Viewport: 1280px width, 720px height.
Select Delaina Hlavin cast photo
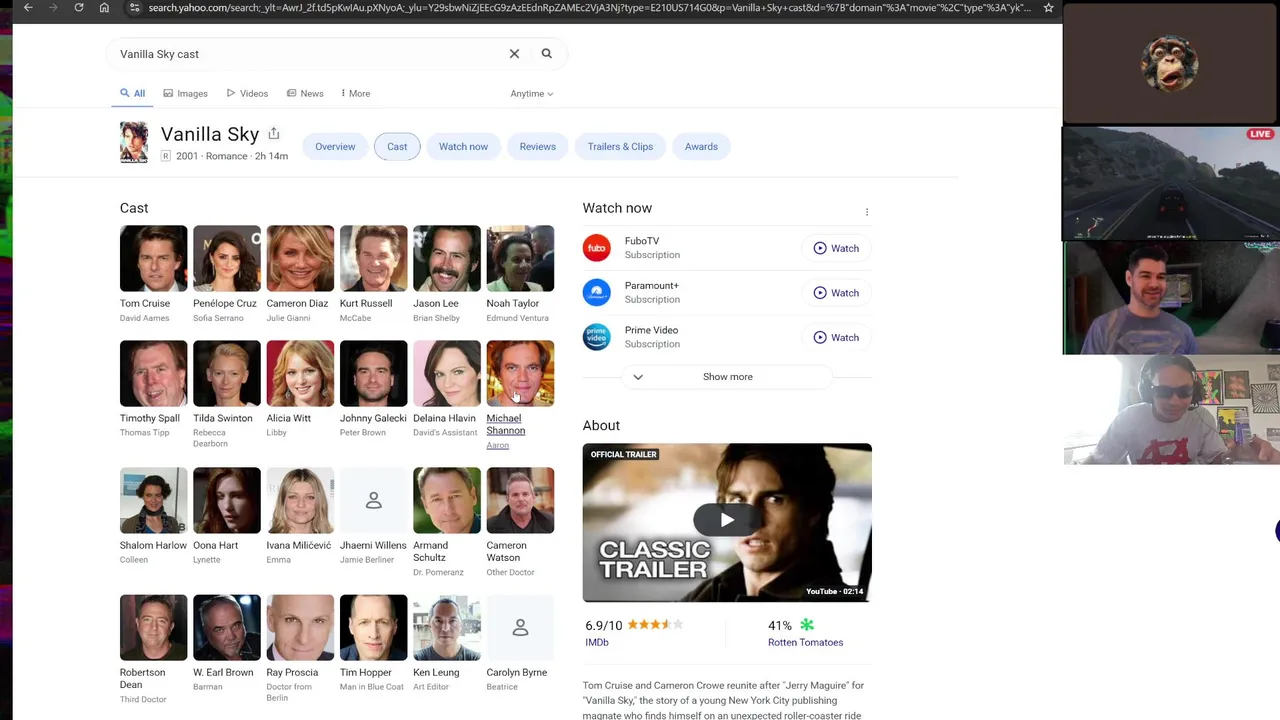(x=447, y=373)
